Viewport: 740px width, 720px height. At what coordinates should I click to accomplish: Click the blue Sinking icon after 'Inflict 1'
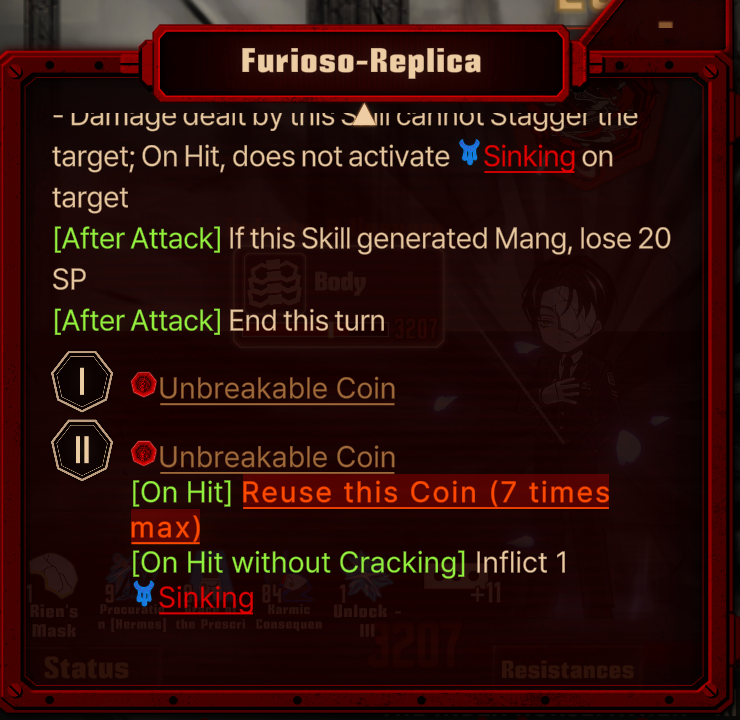[144, 594]
